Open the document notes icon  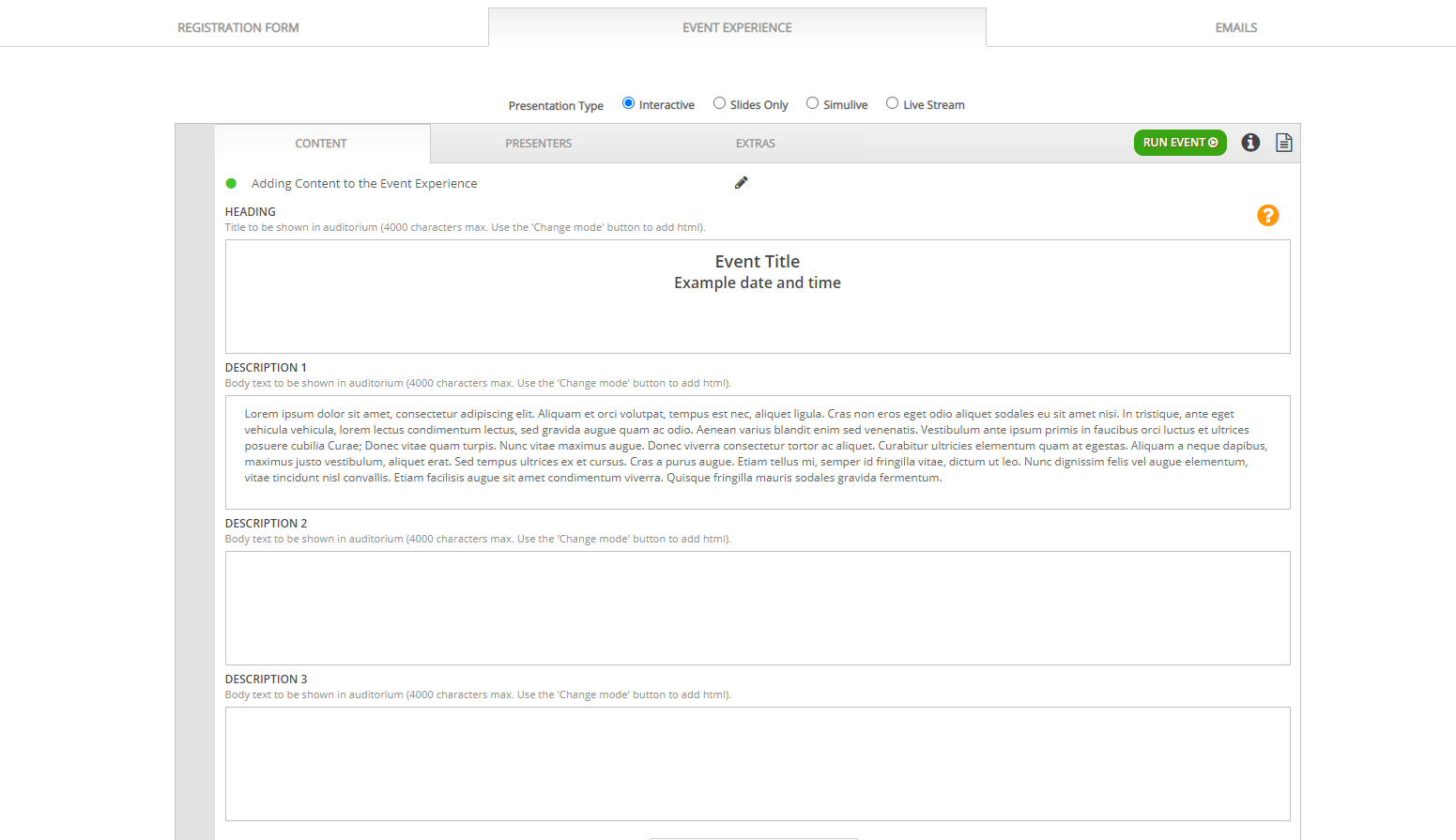click(1284, 143)
